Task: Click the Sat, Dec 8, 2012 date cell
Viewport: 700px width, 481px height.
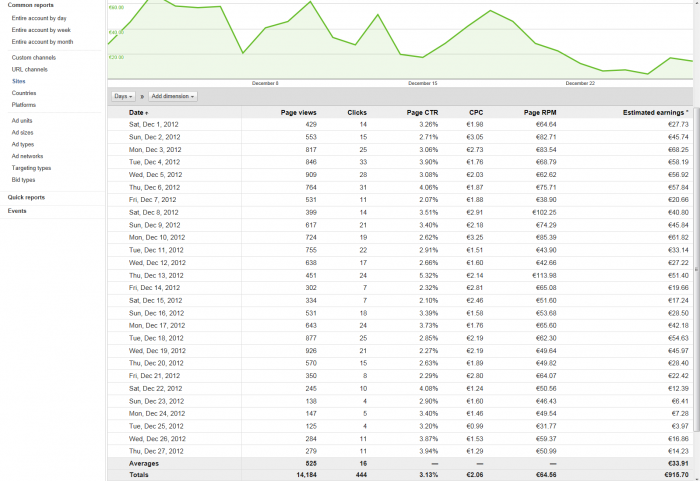Action: 154,213
